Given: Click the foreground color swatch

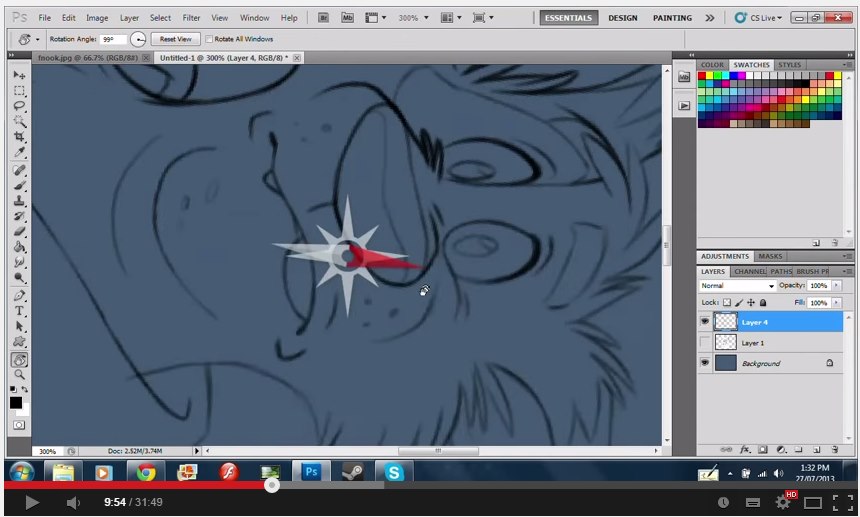Looking at the screenshot, I should coord(16,403).
